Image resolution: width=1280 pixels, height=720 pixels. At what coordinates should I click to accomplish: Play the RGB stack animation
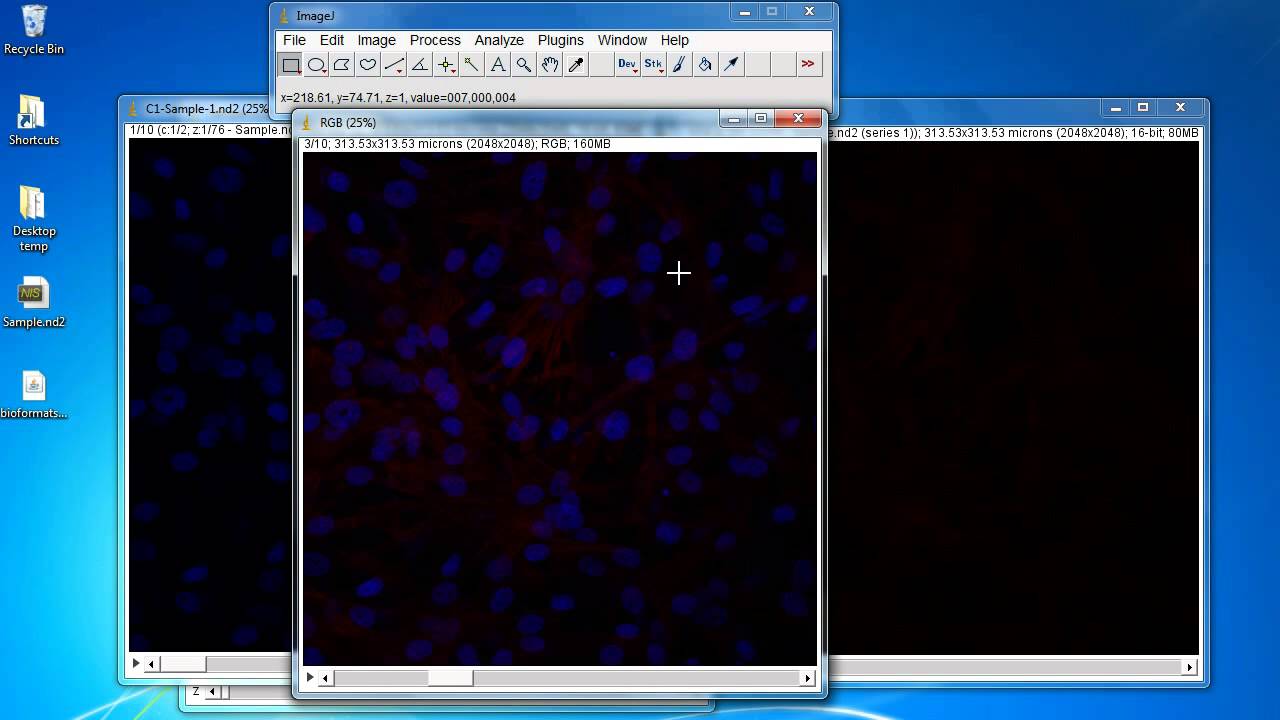[310, 677]
